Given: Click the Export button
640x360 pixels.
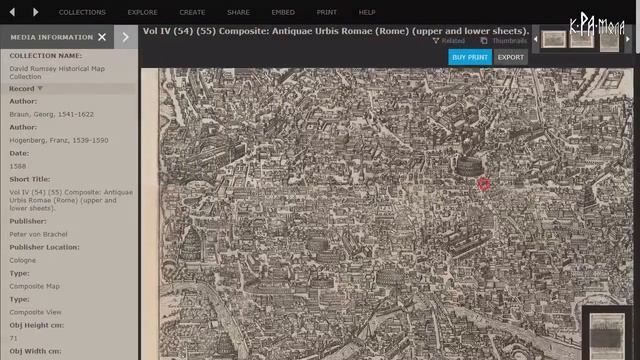Looking at the screenshot, I should (x=511, y=57).
